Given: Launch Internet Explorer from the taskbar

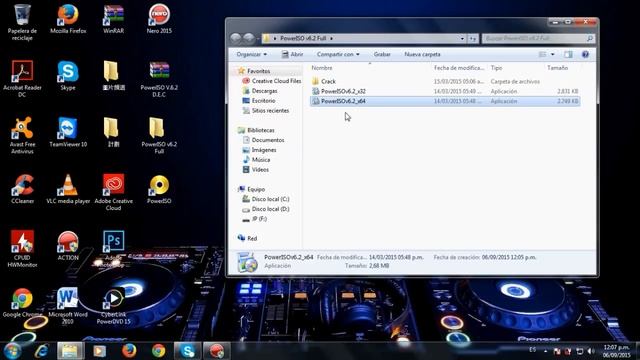Looking at the screenshot, I should [41, 351].
